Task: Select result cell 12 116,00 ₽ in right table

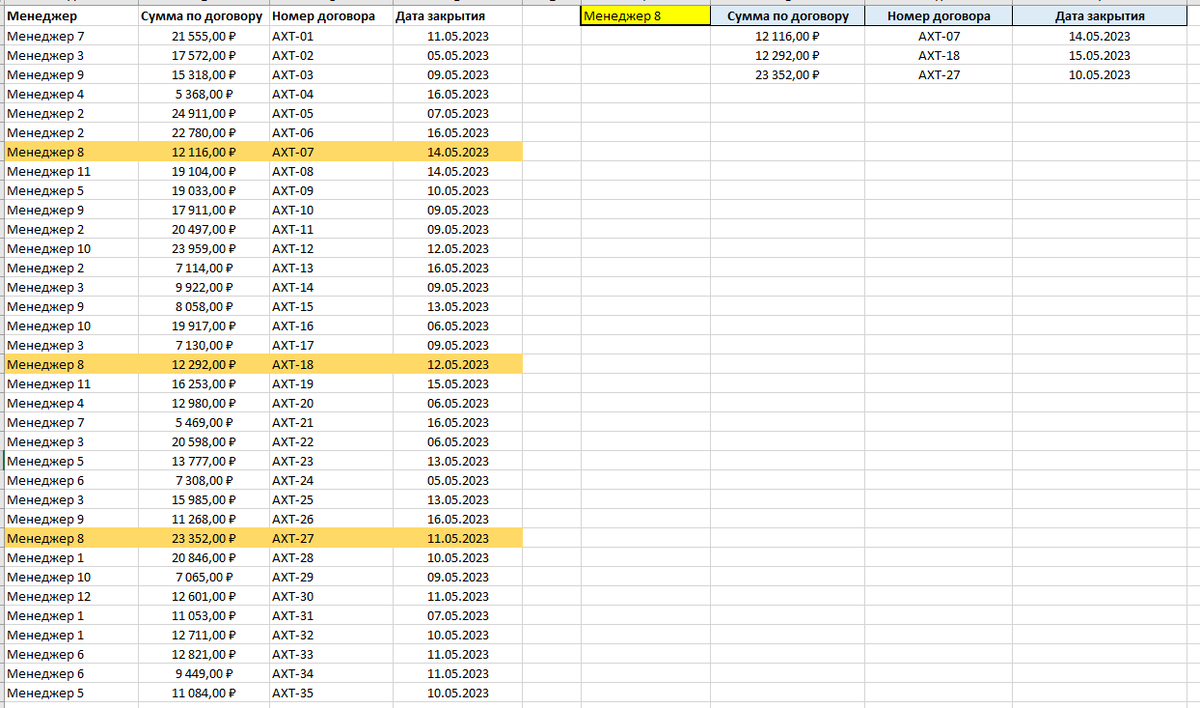Action: coord(788,36)
